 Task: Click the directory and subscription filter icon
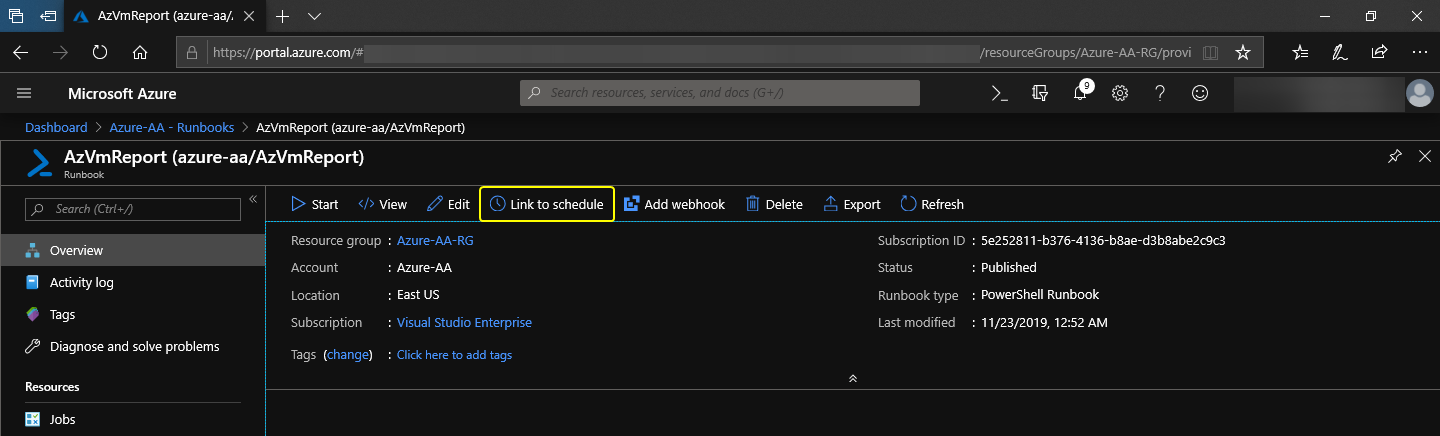tap(1040, 93)
